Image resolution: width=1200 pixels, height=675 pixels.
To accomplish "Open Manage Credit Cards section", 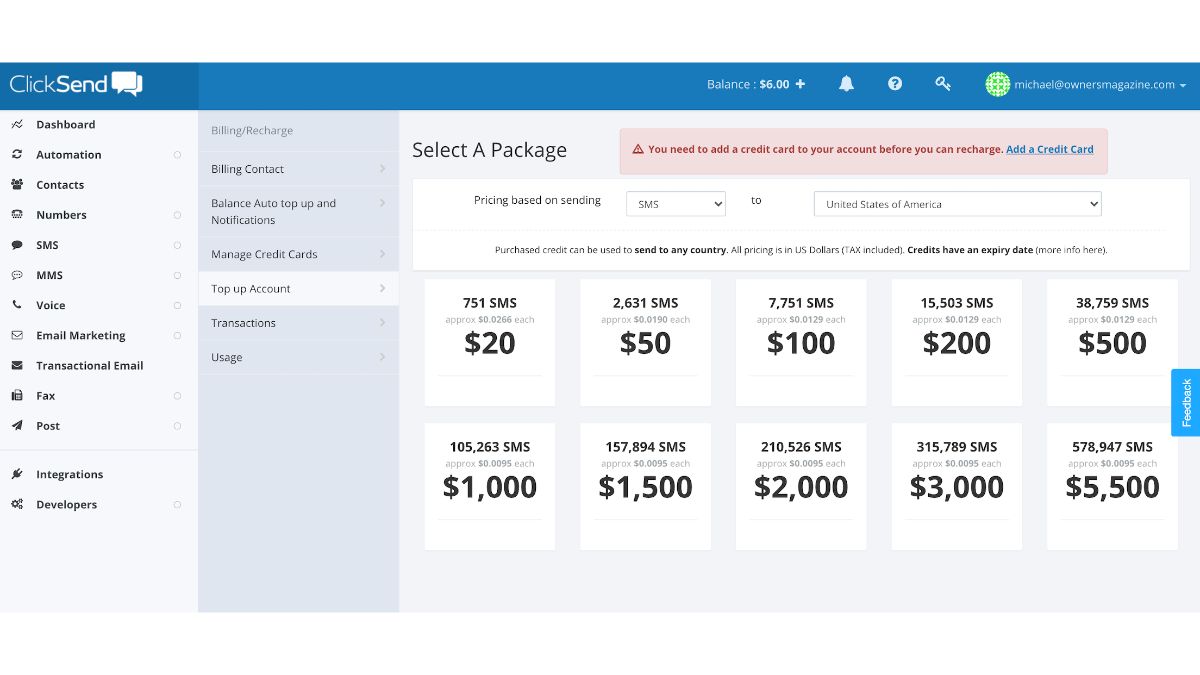I will pyautogui.click(x=298, y=254).
